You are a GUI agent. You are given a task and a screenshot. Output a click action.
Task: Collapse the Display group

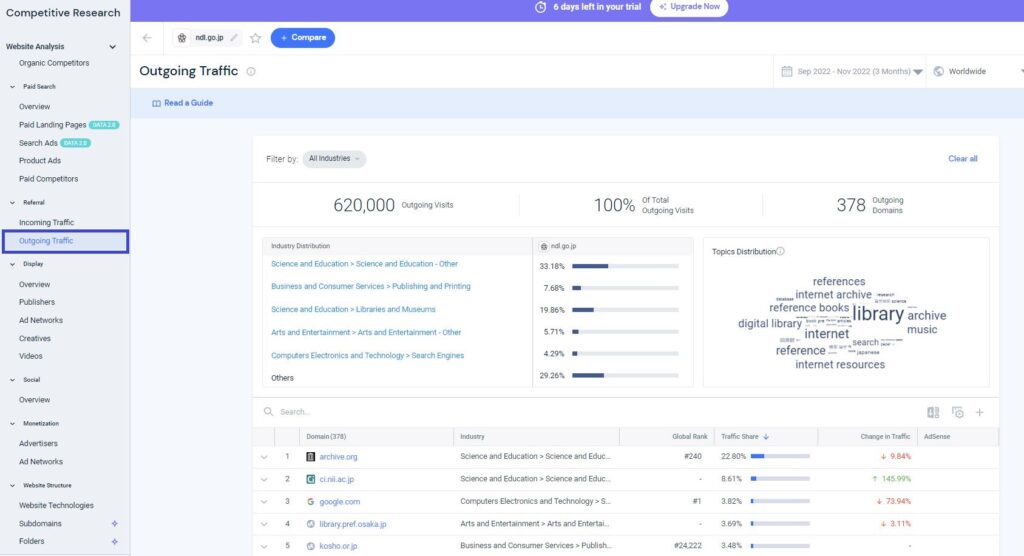coord(12,265)
